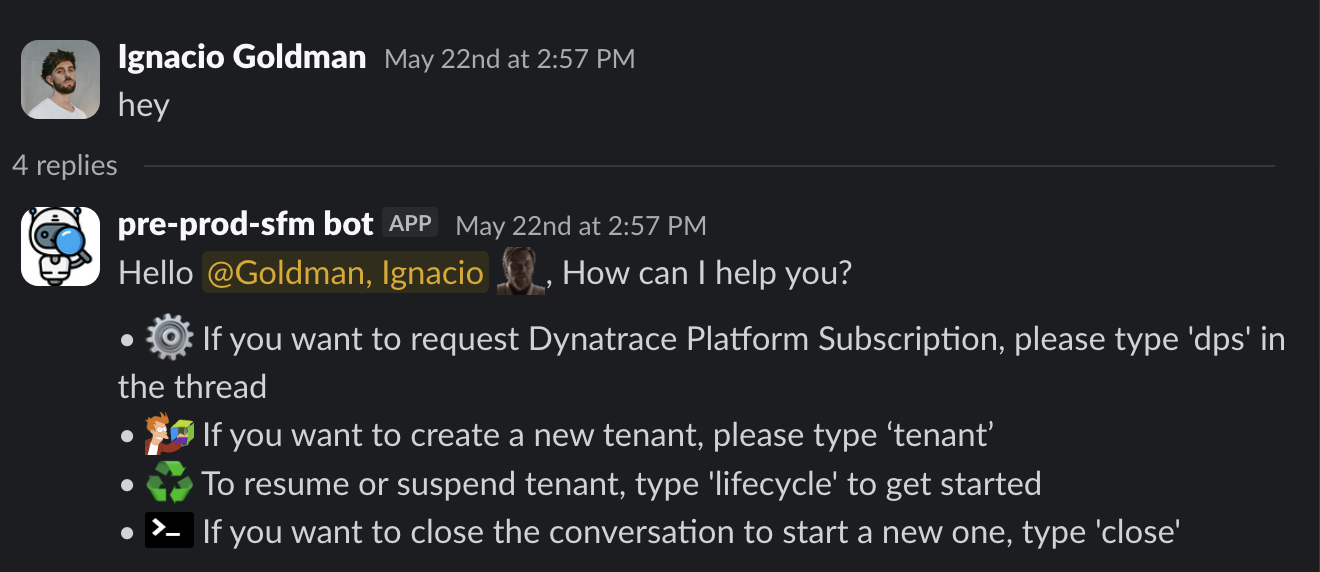Click the @Goldman, Ignacio mention
The width and height of the screenshot is (1320, 572).
coord(345,273)
